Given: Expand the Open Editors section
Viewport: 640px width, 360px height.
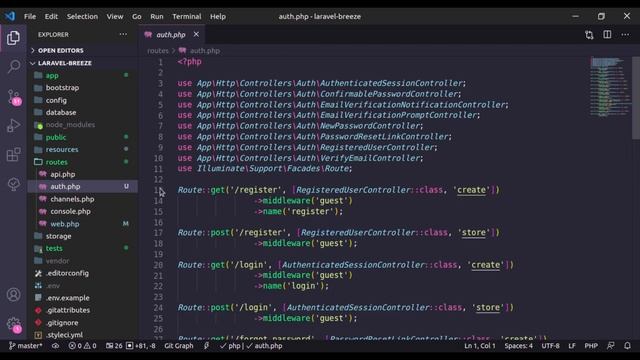Looking at the screenshot, I should (60, 50).
